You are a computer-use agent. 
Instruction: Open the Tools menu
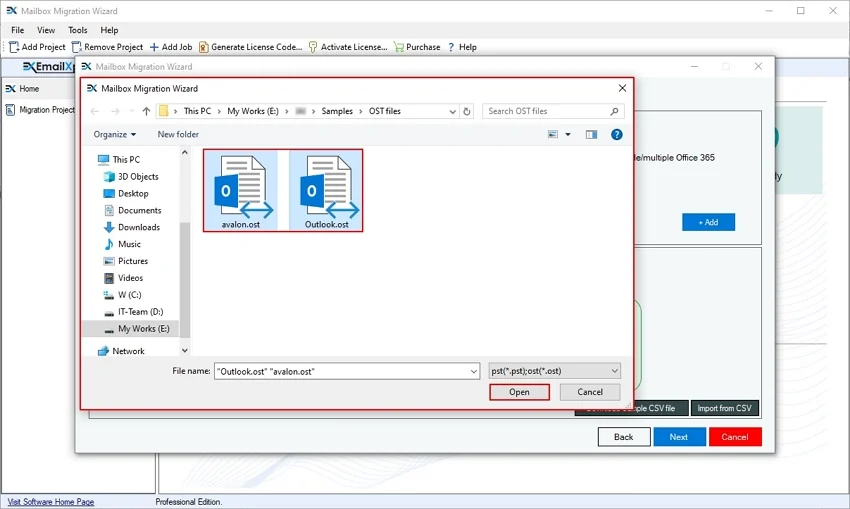tap(78, 30)
